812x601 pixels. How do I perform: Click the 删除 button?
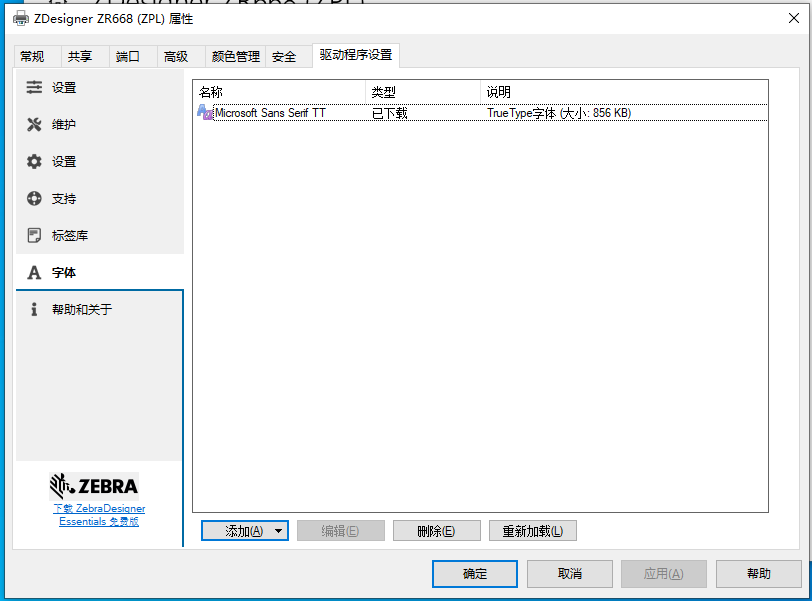pyautogui.click(x=436, y=531)
